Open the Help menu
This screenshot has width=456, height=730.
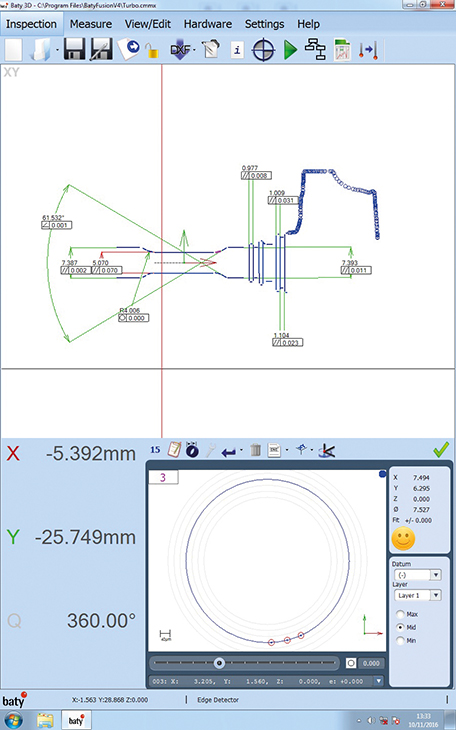(x=308, y=24)
